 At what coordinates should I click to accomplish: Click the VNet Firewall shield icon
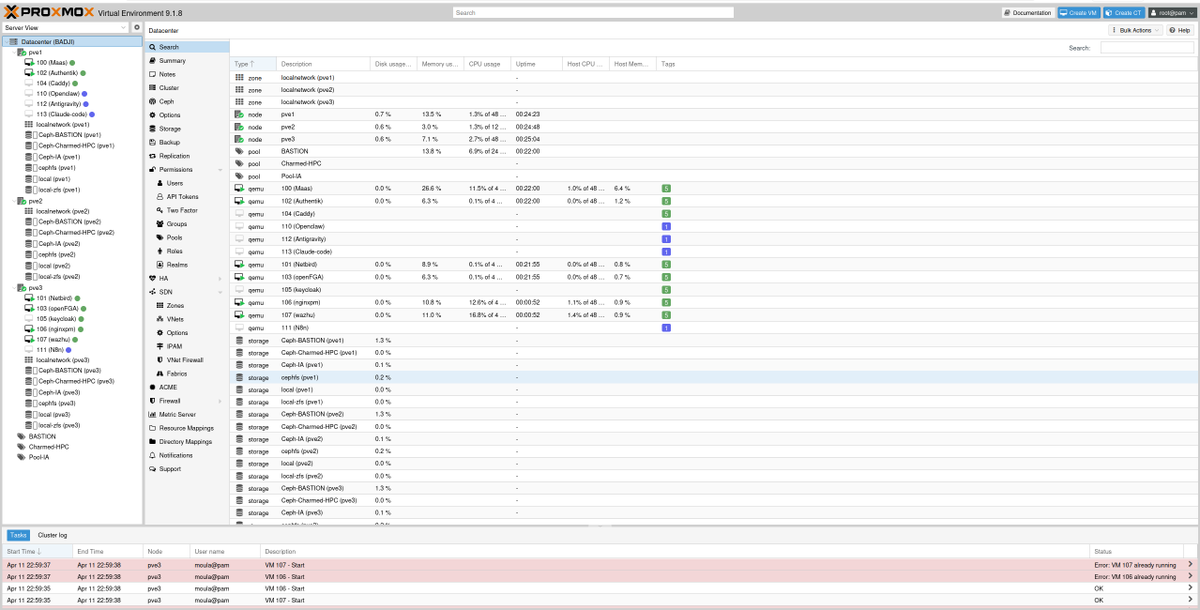[159, 359]
